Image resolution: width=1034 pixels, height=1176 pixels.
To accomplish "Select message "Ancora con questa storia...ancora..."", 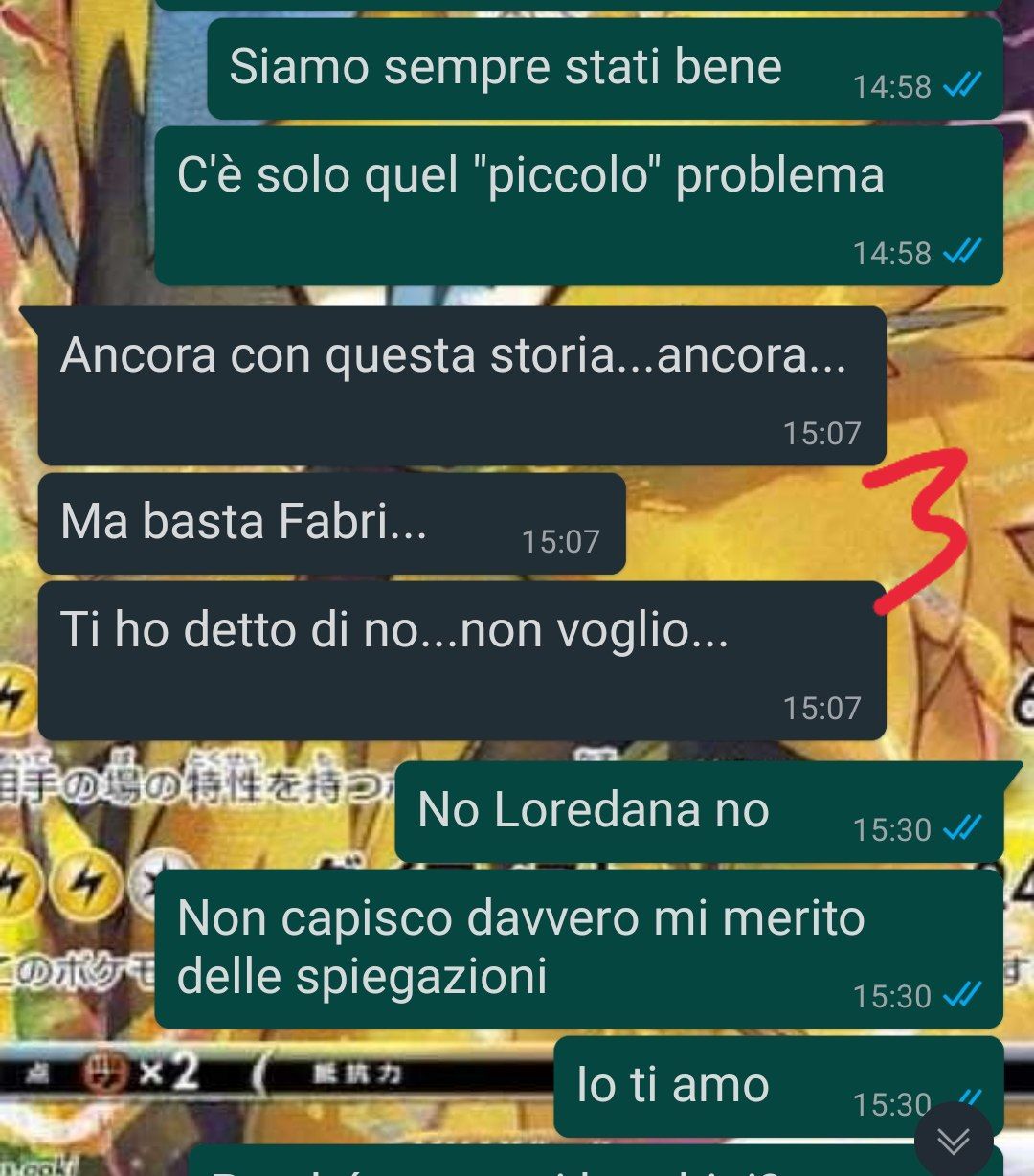I will 461,386.
